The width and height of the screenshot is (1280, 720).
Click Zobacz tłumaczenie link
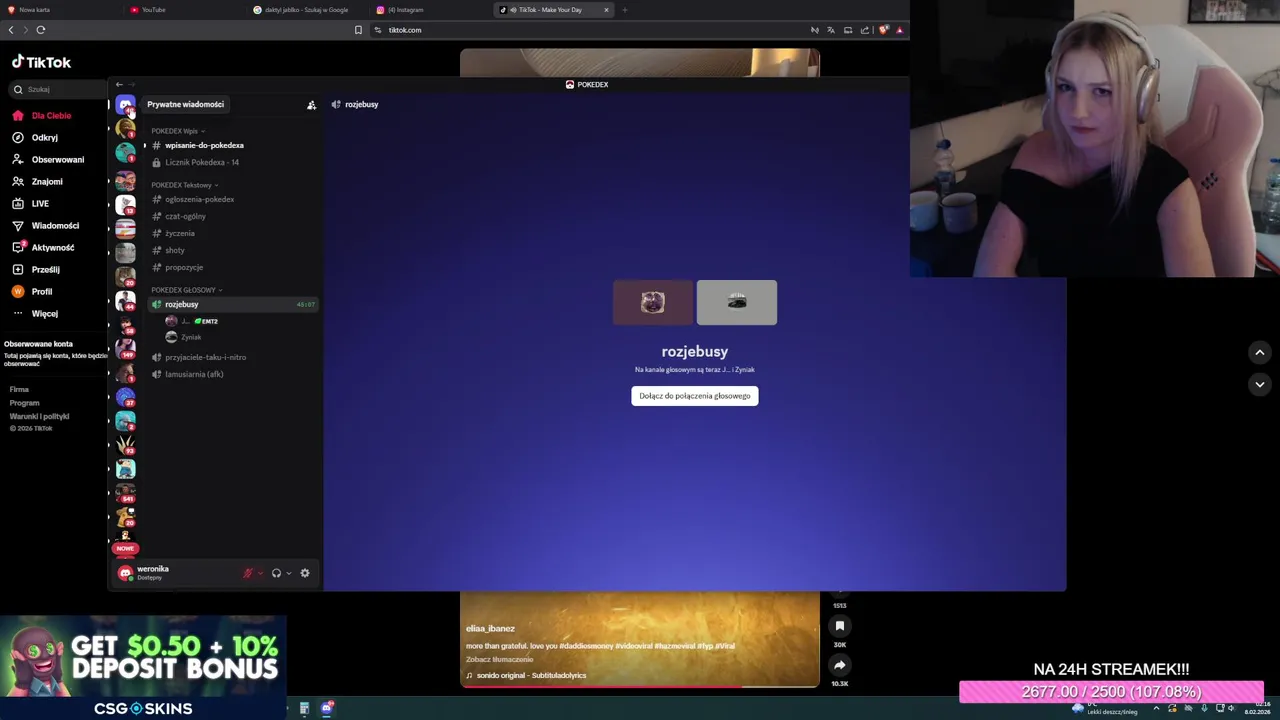(x=499, y=660)
